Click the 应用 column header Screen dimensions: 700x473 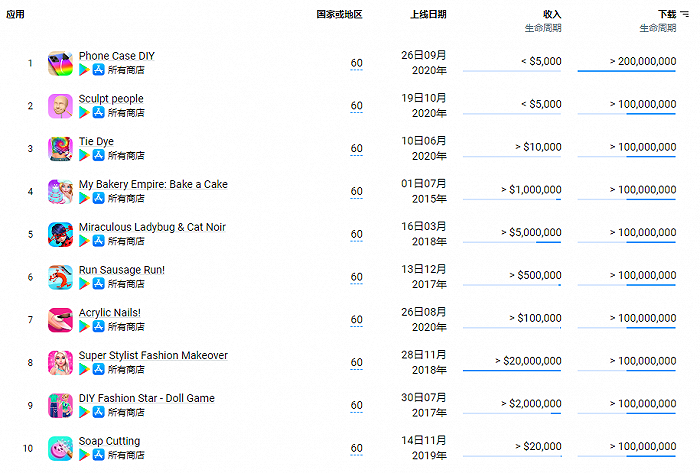pyautogui.click(x=15, y=15)
